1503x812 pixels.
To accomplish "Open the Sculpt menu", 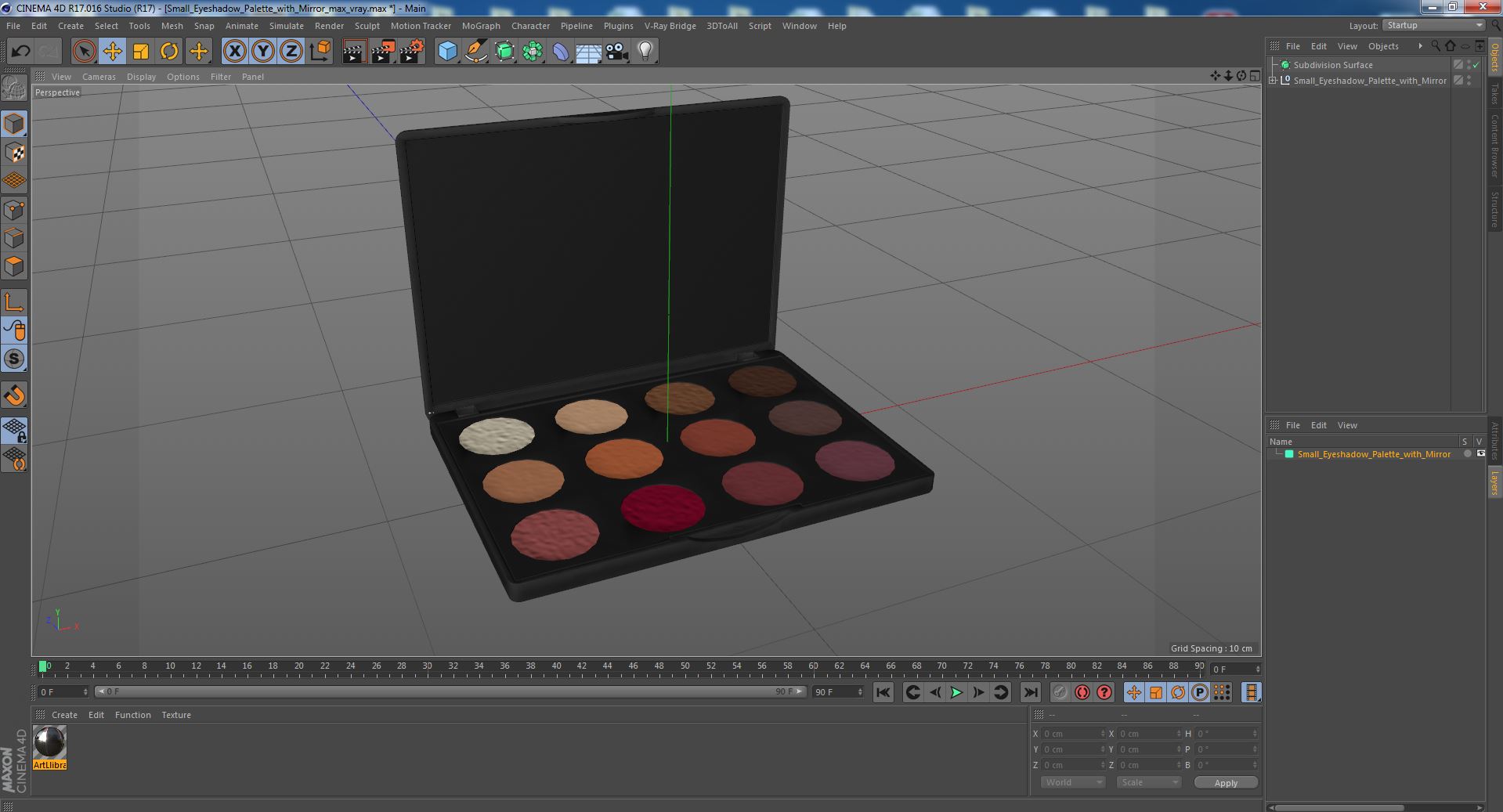I will point(367,26).
